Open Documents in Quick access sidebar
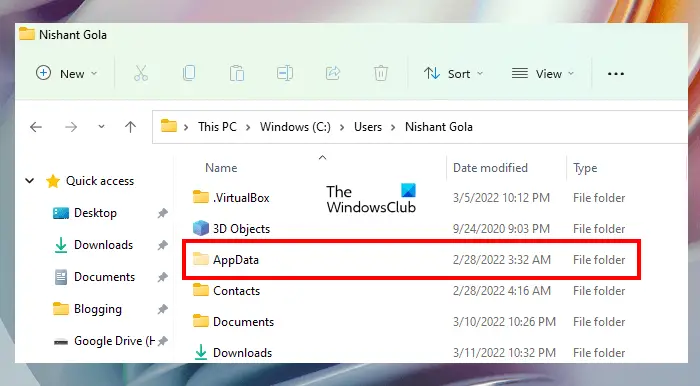 104,277
